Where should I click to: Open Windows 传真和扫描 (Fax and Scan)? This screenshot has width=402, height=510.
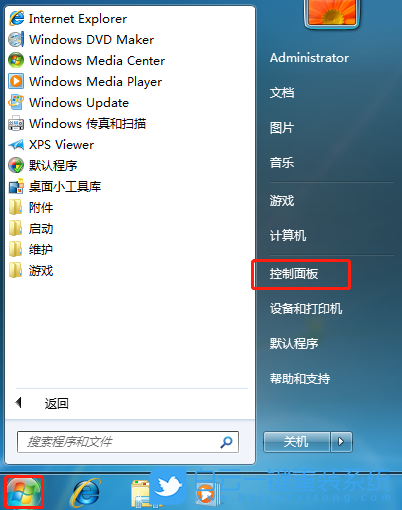click(x=77, y=124)
